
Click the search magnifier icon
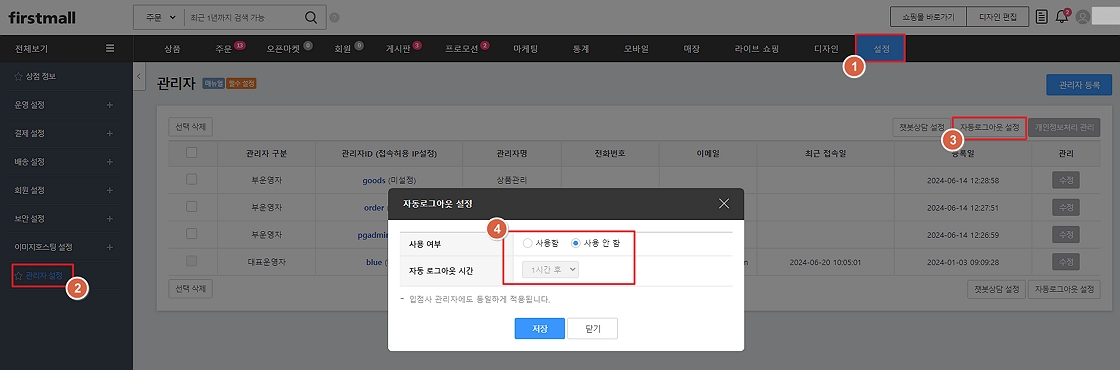pos(311,17)
